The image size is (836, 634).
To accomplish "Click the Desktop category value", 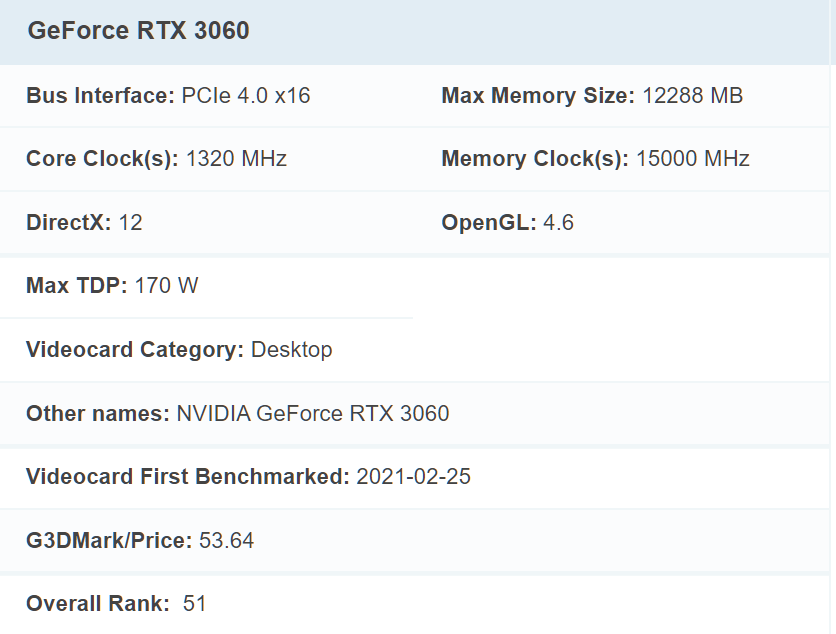I will coord(292,350).
